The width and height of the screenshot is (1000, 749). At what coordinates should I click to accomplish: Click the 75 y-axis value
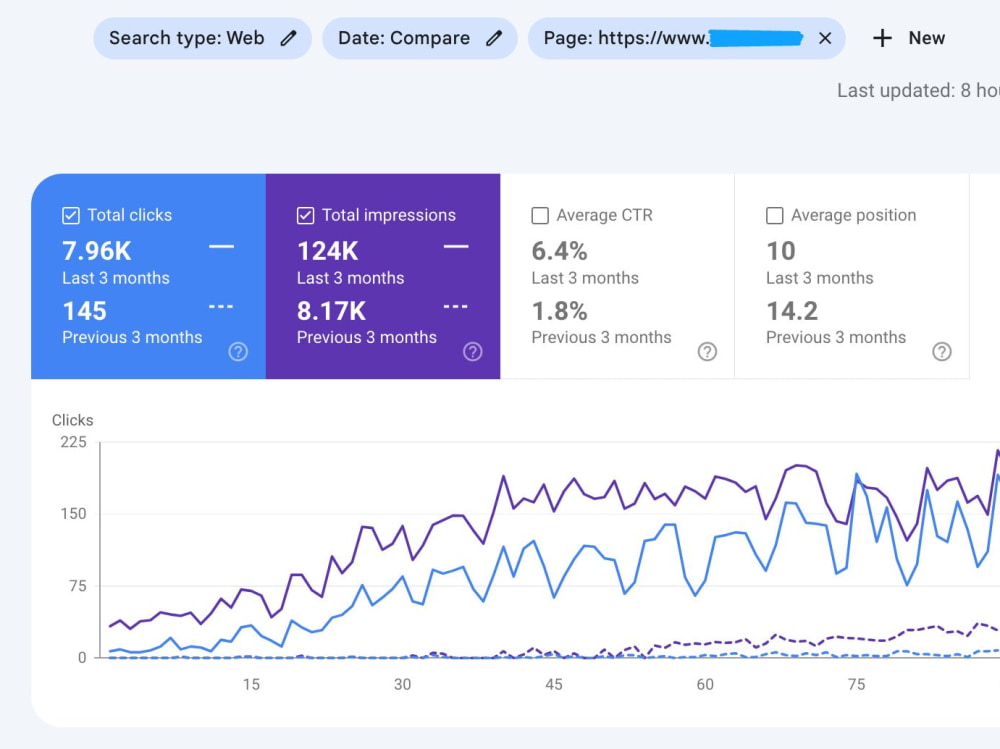click(78, 586)
